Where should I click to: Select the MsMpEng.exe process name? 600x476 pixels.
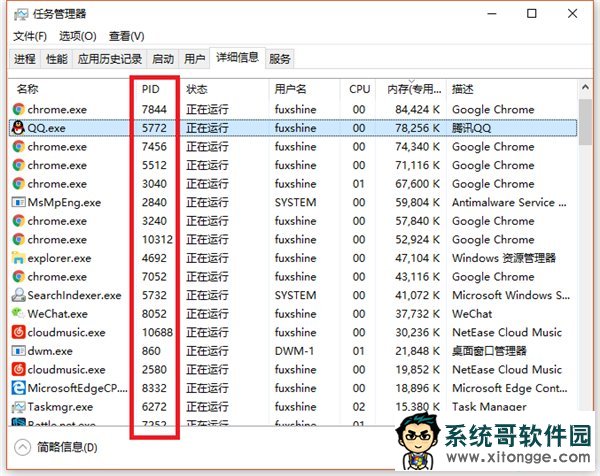click(64, 202)
